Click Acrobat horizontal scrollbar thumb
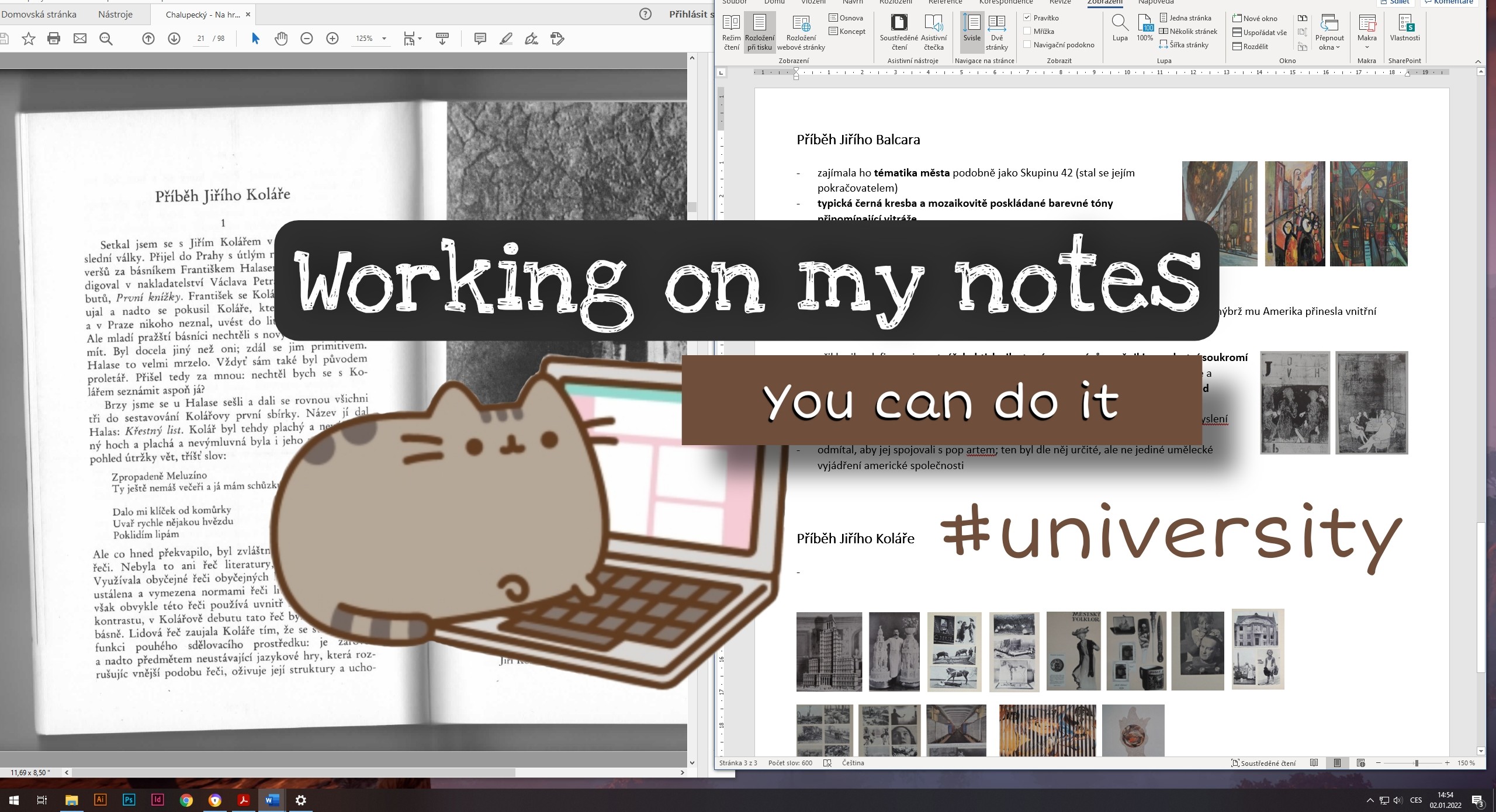The image size is (1496, 812). [293, 772]
